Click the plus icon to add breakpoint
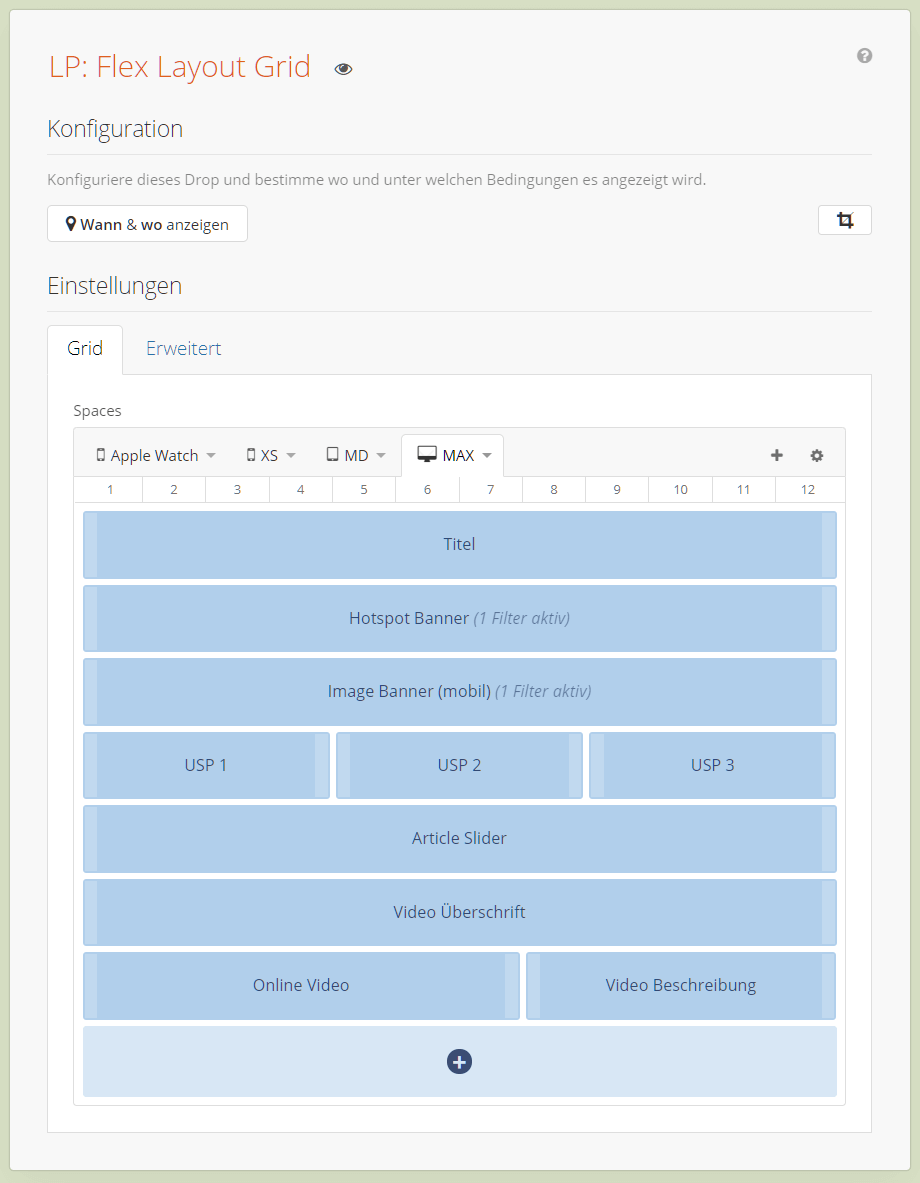This screenshot has height=1183, width=920. [777, 455]
